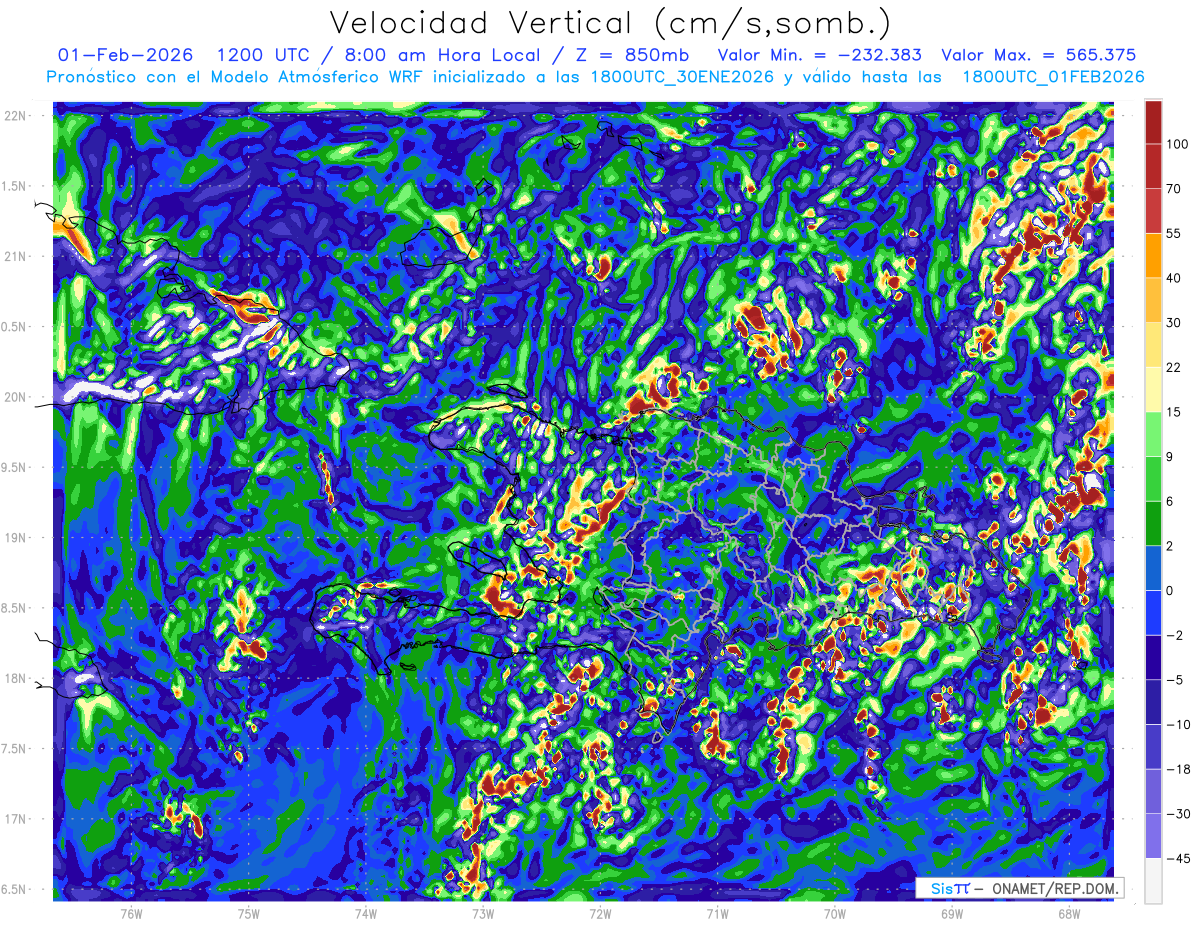1200x927 pixels.
Task: Click the colorbar value "-45"
Action: (1177, 858)
